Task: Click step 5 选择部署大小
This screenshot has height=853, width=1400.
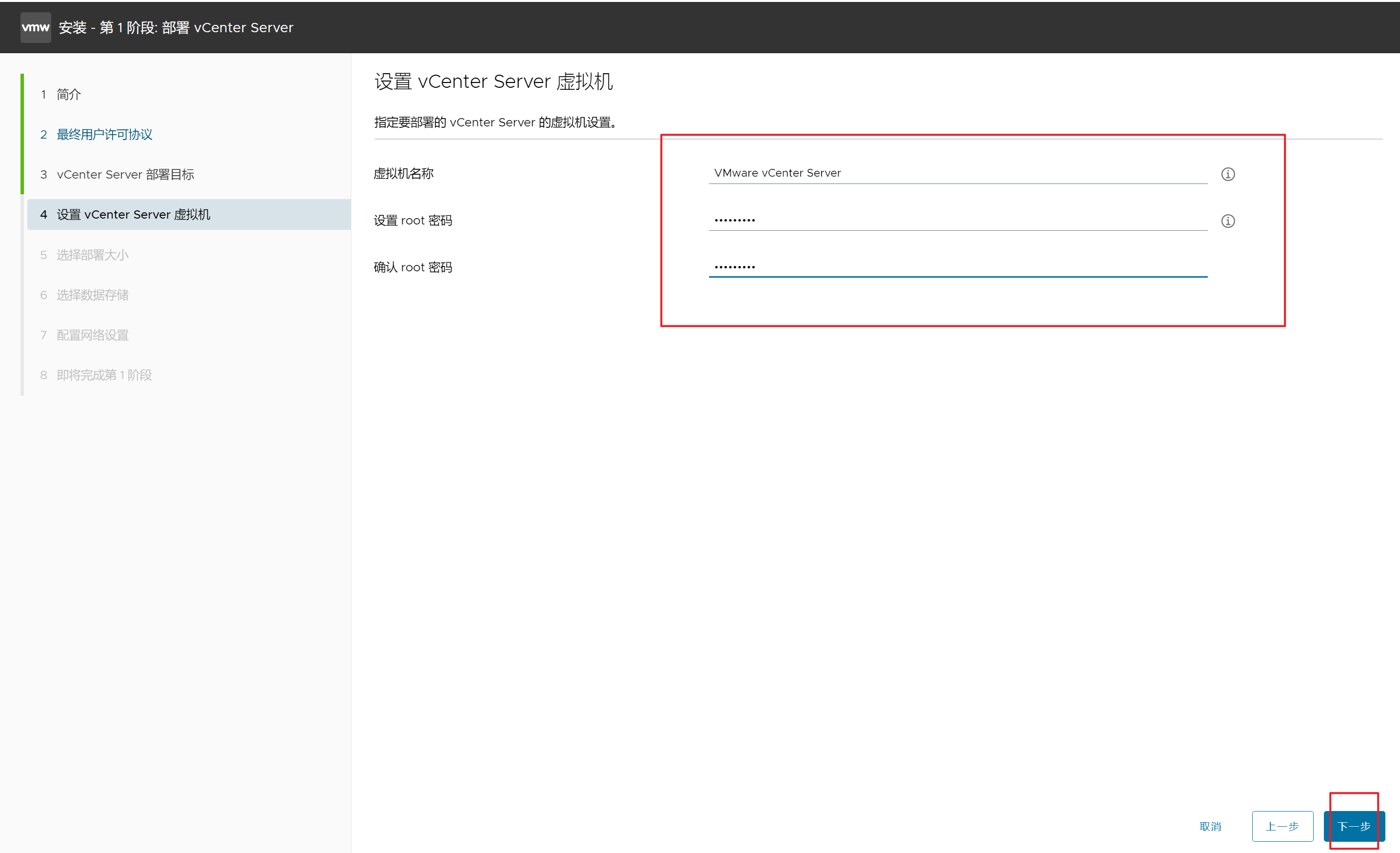Action: point(92,255)
